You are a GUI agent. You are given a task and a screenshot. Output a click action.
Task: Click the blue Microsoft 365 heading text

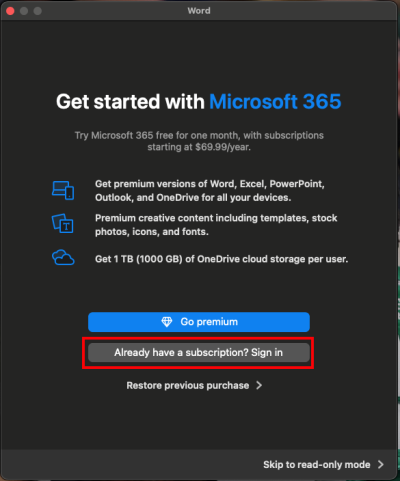coord(275,102)
